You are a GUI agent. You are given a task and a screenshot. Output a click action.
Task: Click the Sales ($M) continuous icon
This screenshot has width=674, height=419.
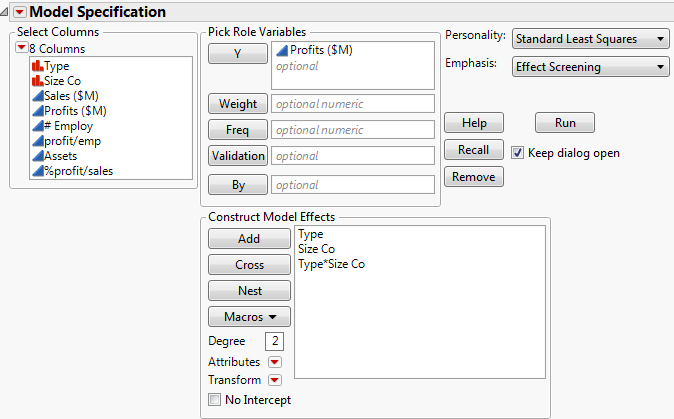coord(37,96)
